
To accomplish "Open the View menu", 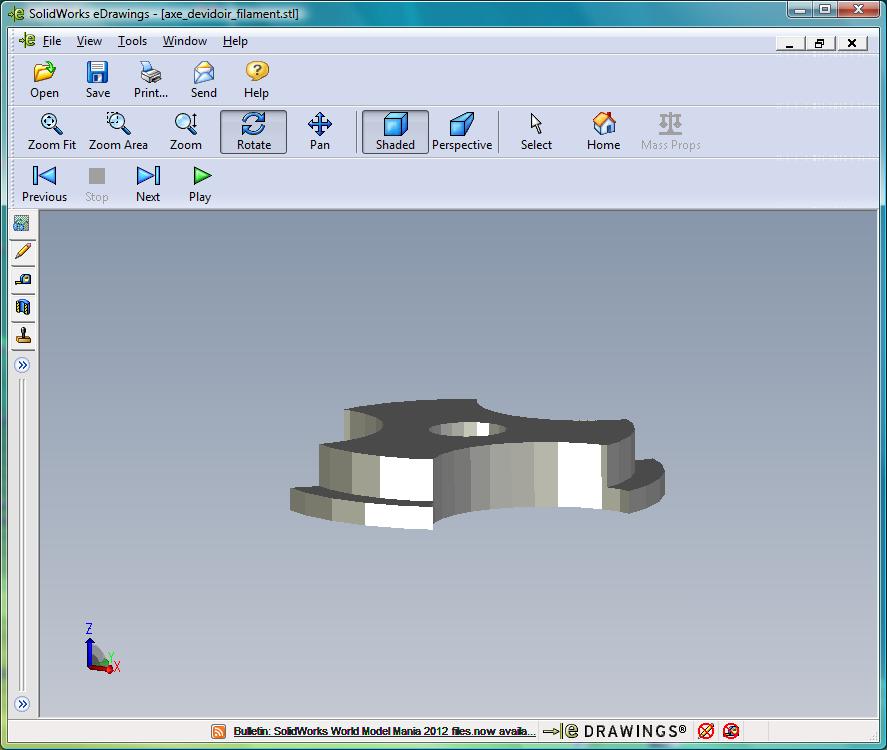I will tap(89, 41).
